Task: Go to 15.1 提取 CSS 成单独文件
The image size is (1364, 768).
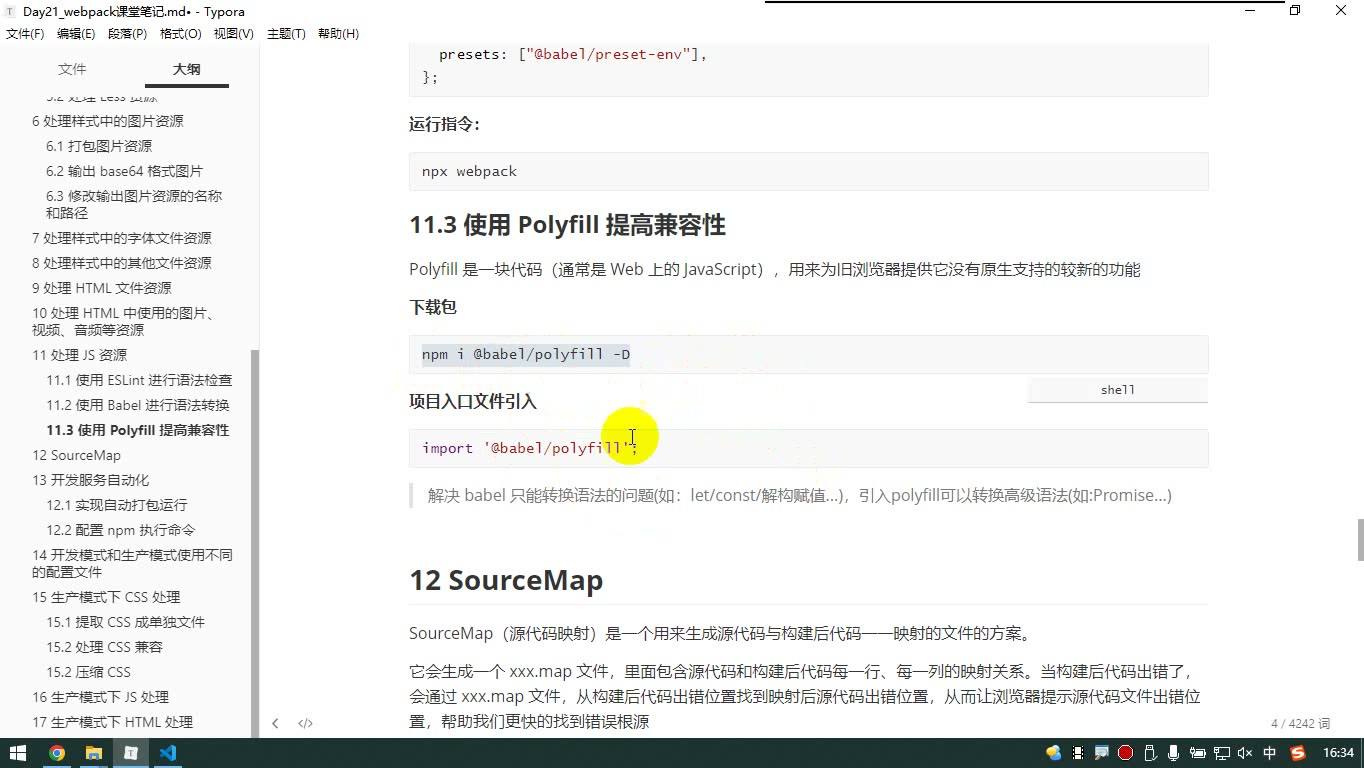Action: [x=125, y=622]
